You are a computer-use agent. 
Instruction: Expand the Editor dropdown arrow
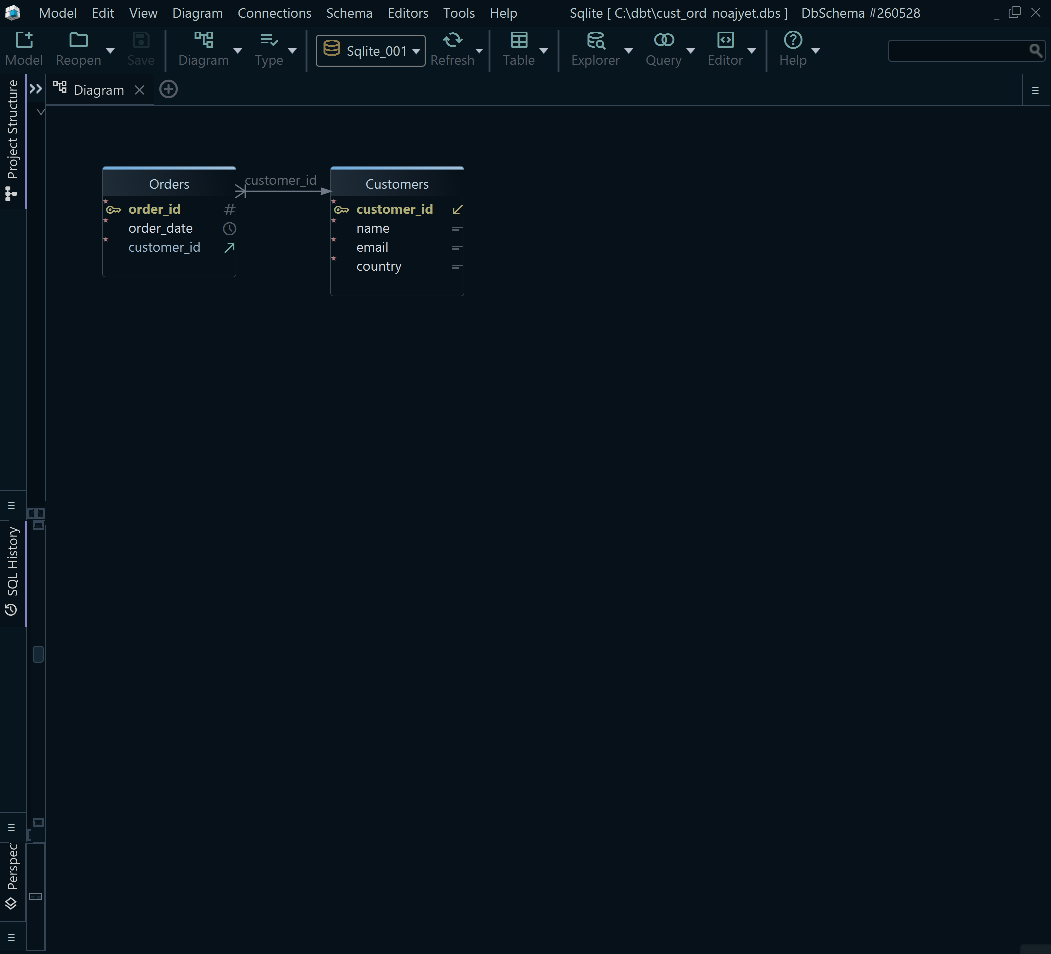point(751,50)
